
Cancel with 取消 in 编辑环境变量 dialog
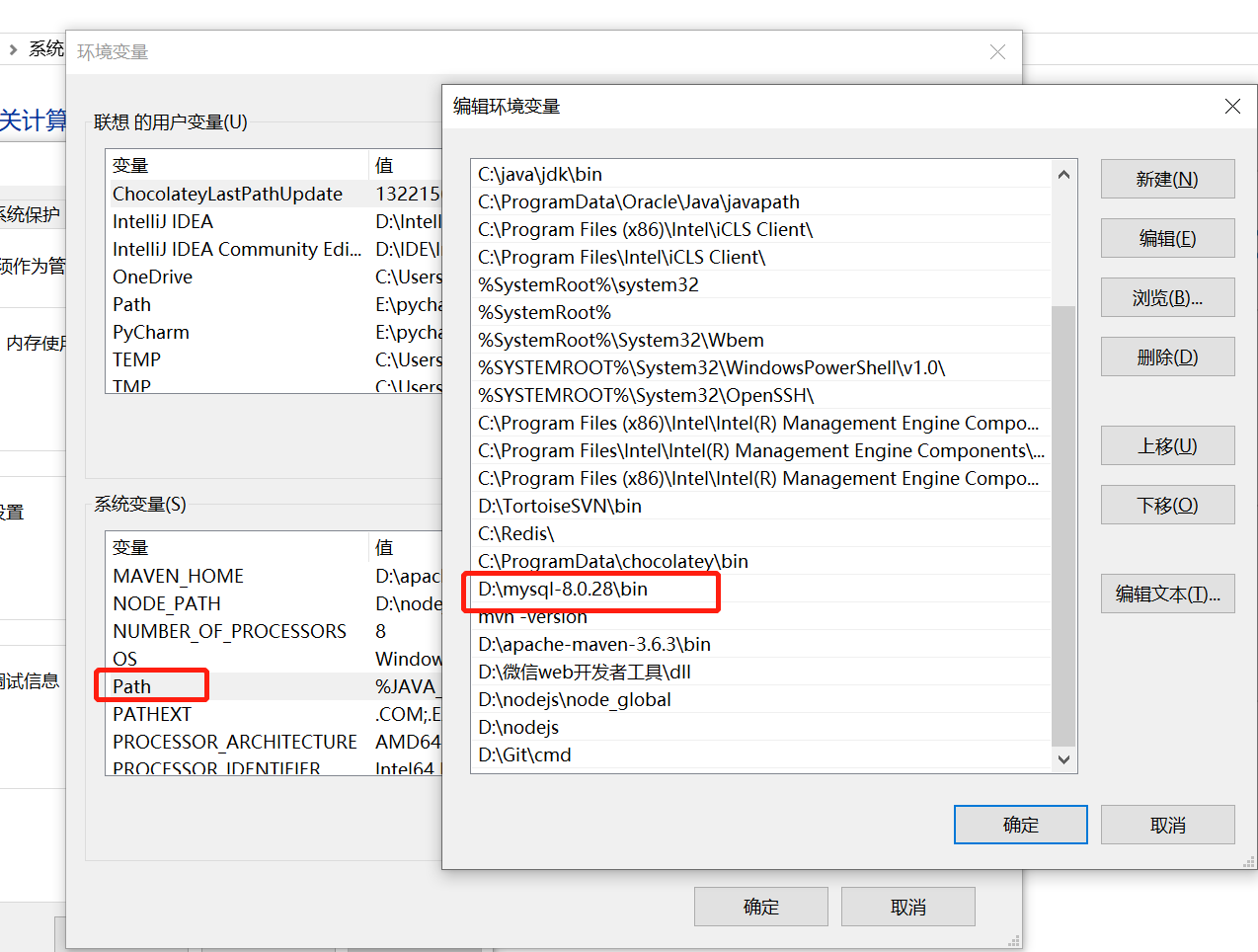[1167, 825]
